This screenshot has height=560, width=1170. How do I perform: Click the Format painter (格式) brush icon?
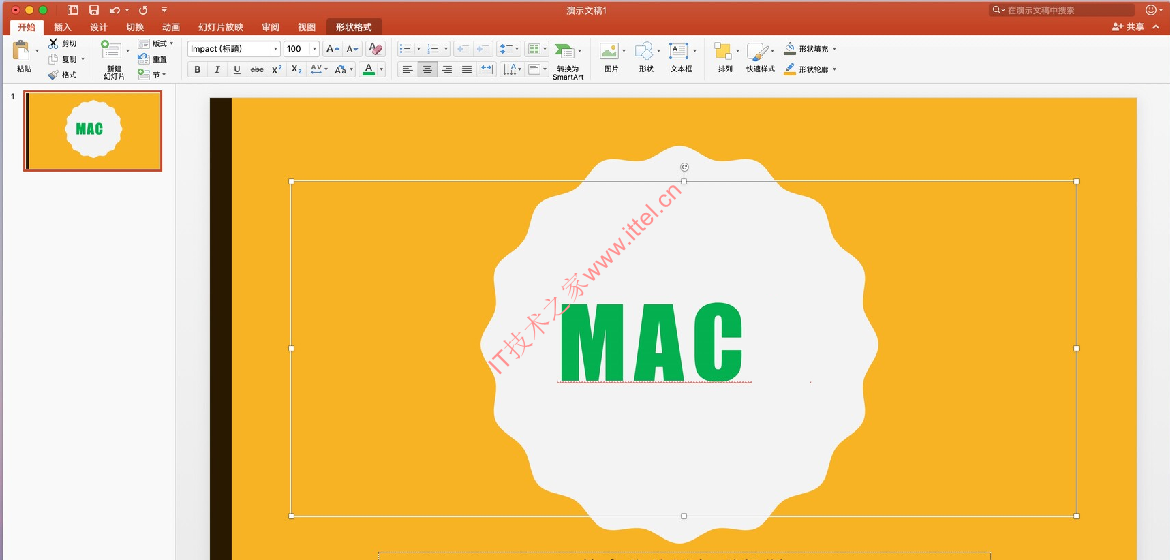[x=53, y=75]
